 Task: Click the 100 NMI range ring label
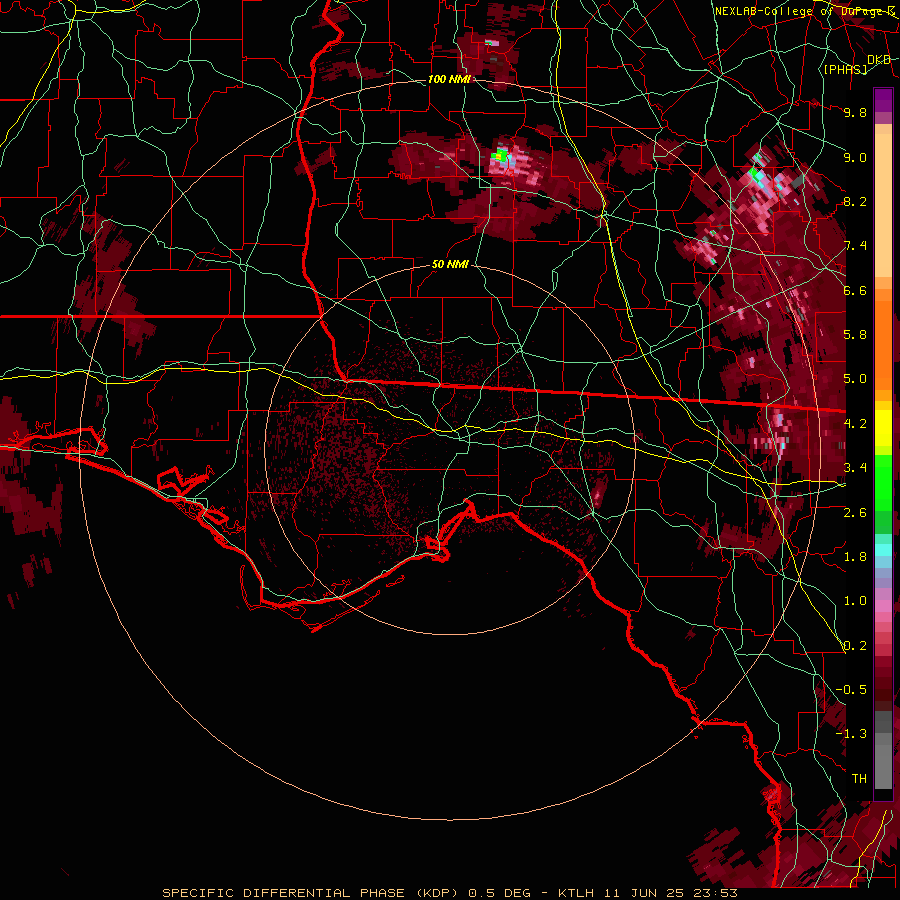[x=449, y=79]
